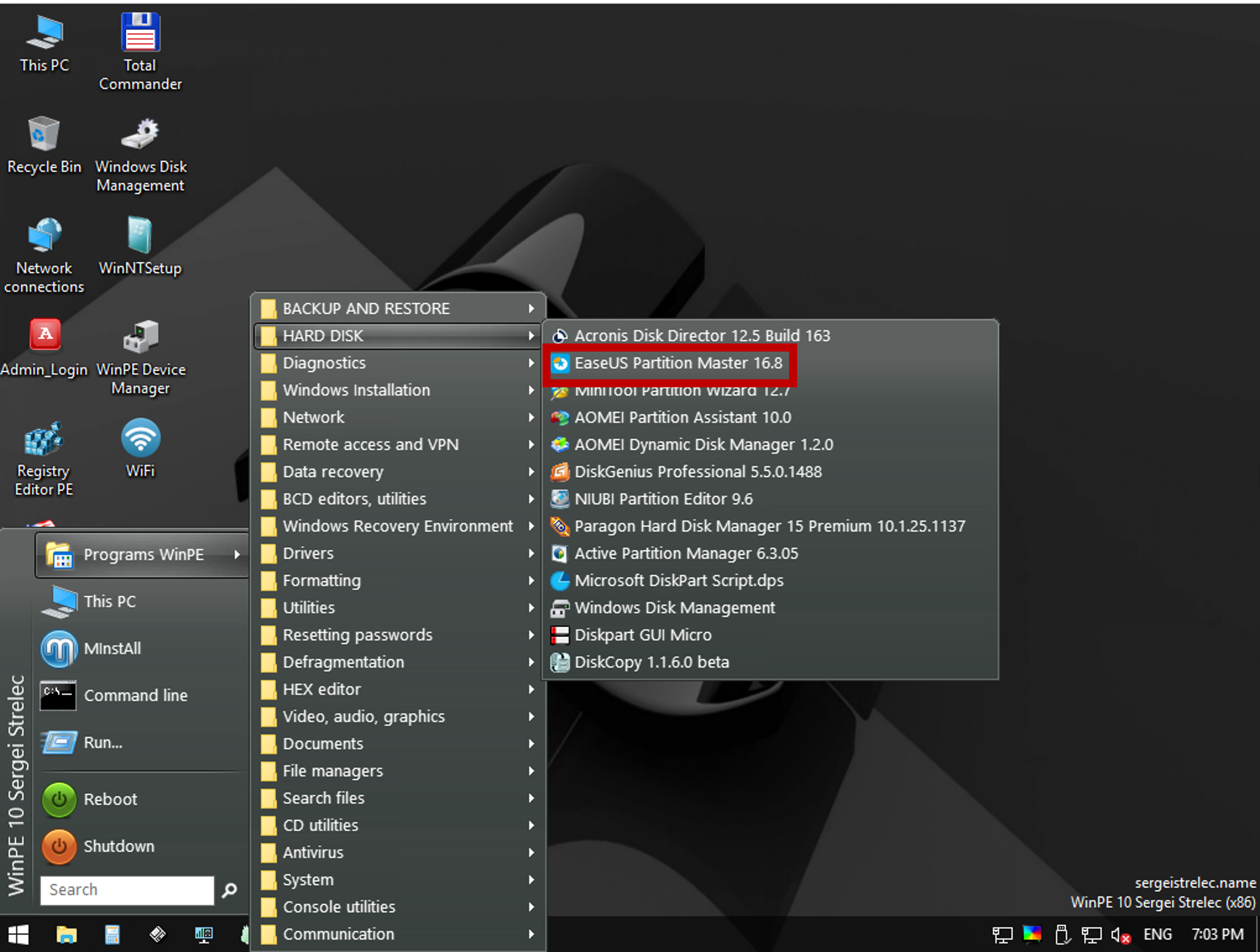1260x952 pixels.
Task: Open Registry Editor PE icon
Action: [43, 440]
